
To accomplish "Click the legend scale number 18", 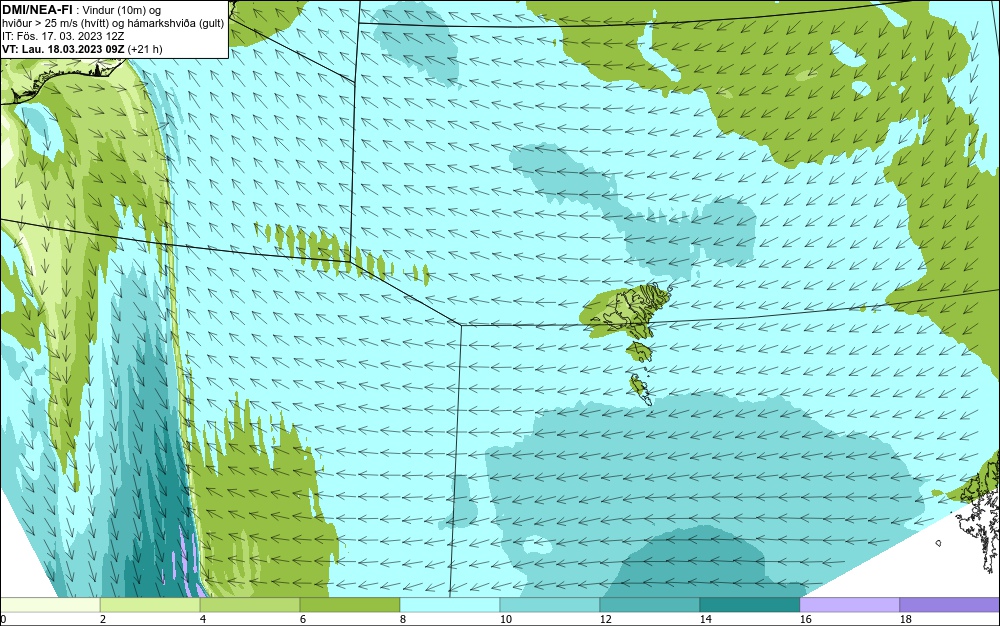I will [906, 619].
